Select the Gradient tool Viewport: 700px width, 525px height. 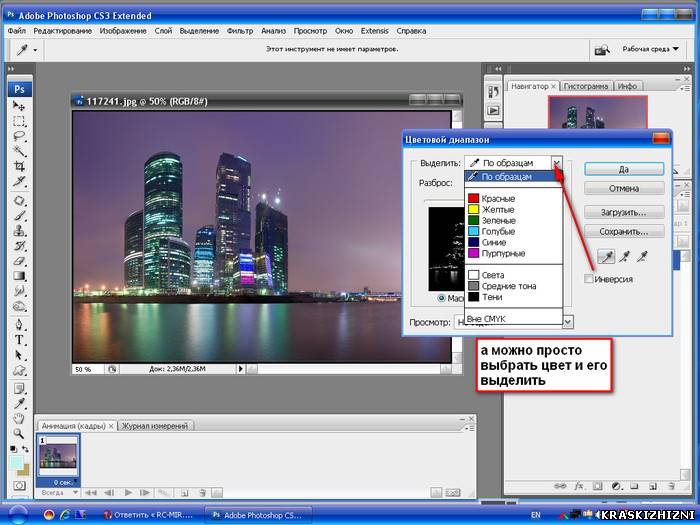(19, 277)
